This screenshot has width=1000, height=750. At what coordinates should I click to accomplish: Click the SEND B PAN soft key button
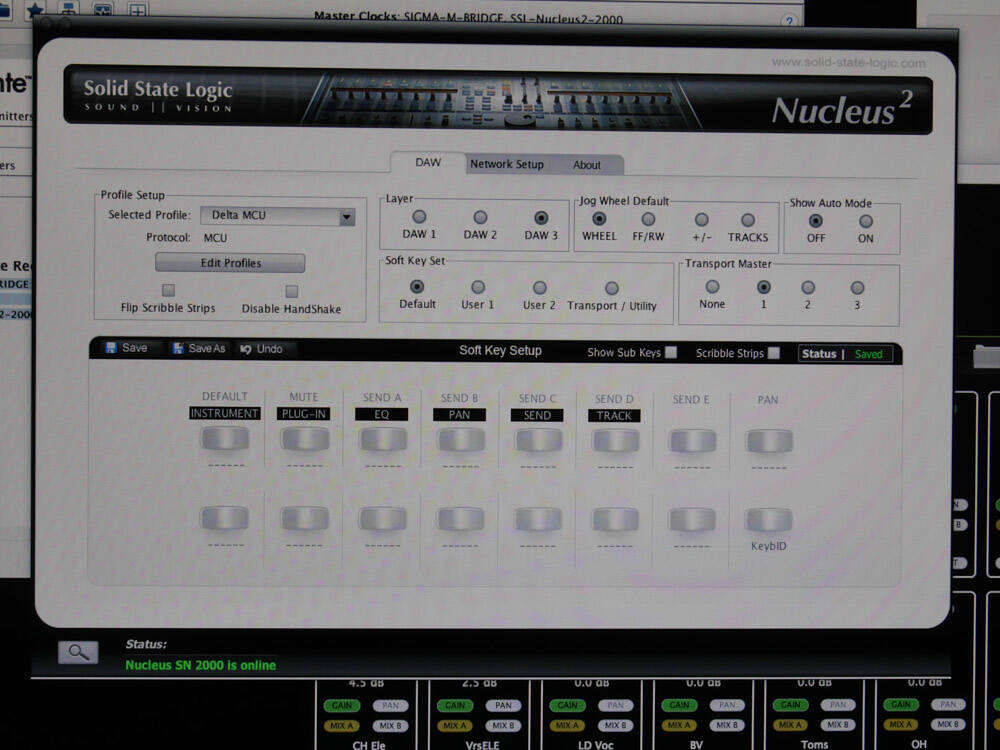460,441
